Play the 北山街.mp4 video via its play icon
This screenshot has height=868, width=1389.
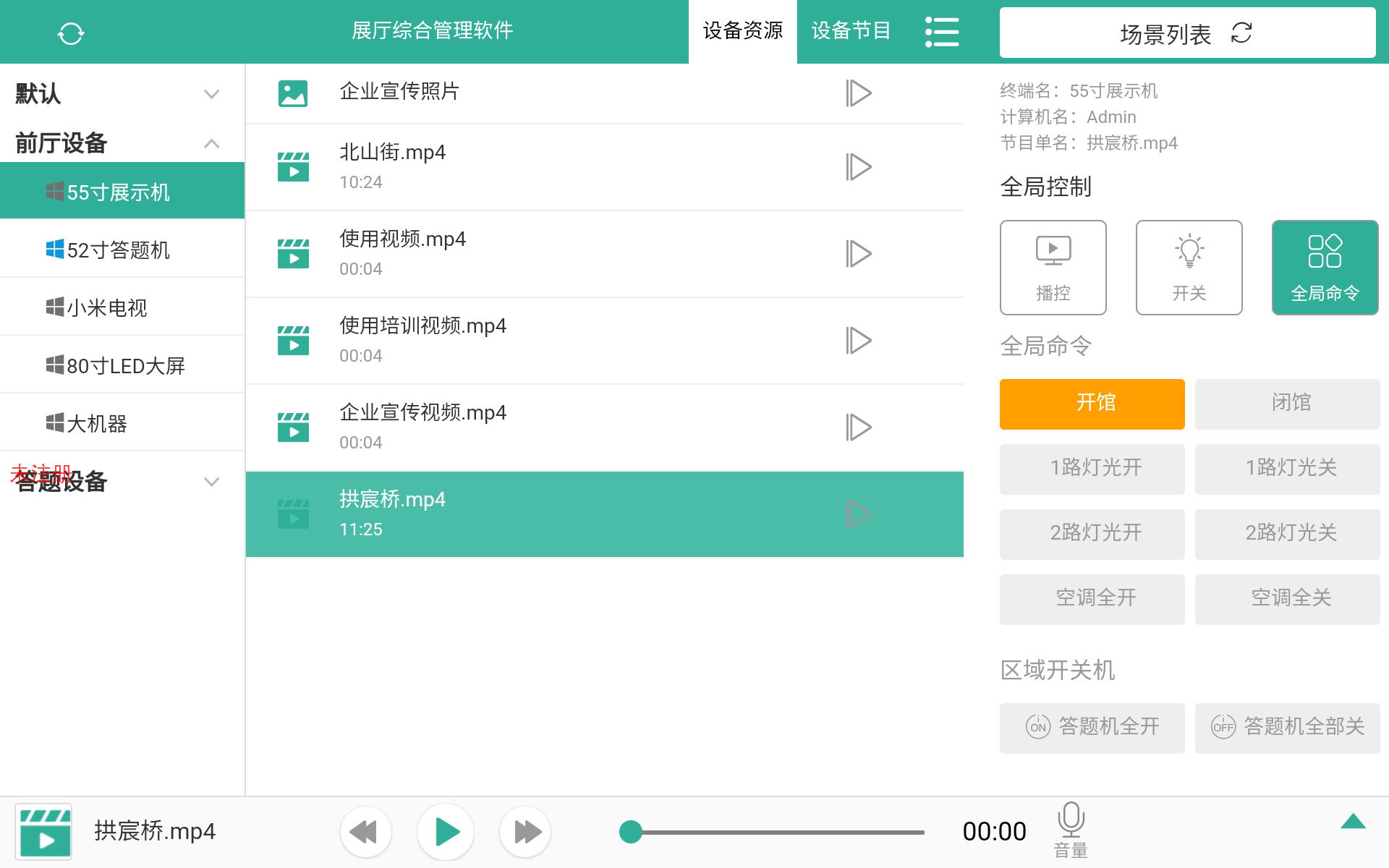859,166
